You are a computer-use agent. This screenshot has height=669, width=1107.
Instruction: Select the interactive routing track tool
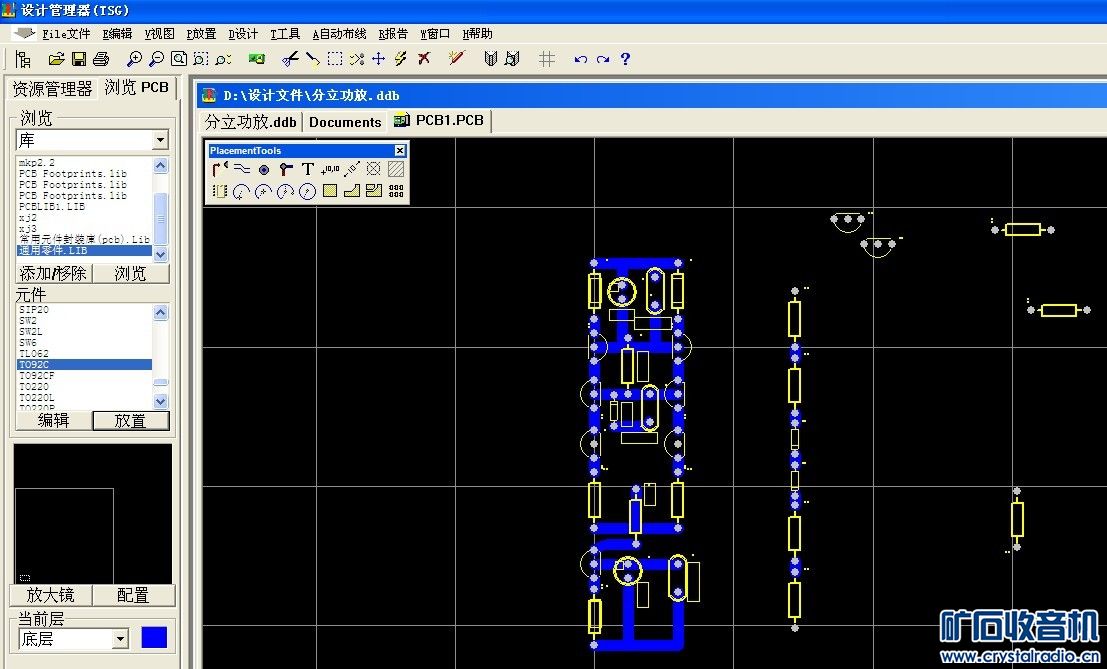(220, 169)
